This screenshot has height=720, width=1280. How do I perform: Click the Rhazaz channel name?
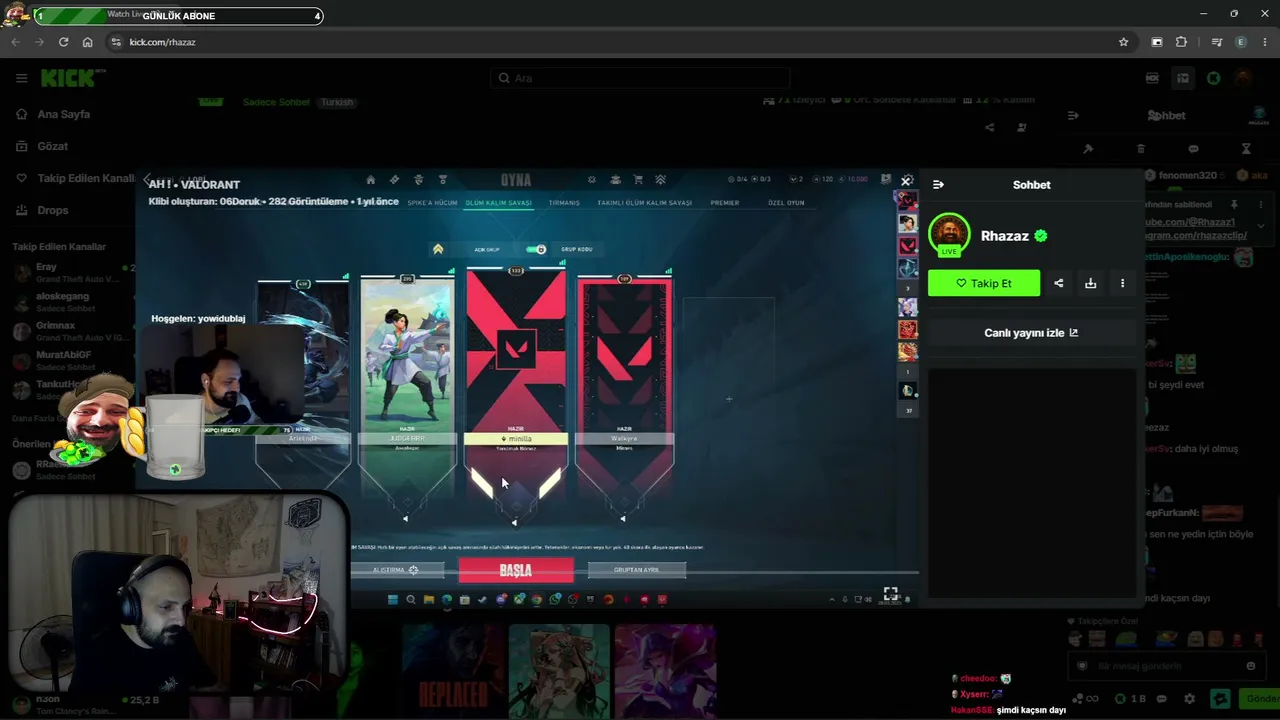(x=1005, y=236)
